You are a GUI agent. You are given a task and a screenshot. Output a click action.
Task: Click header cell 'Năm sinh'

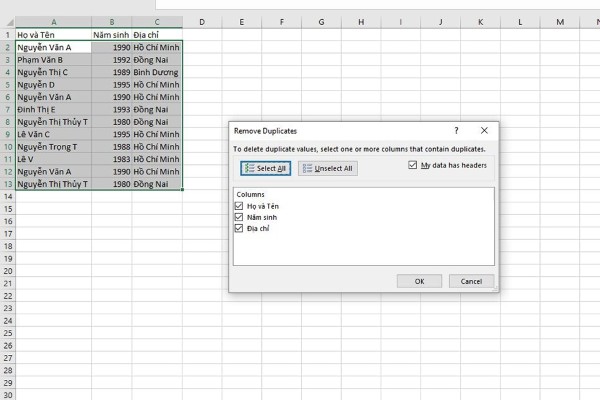[x=112, y=35]
